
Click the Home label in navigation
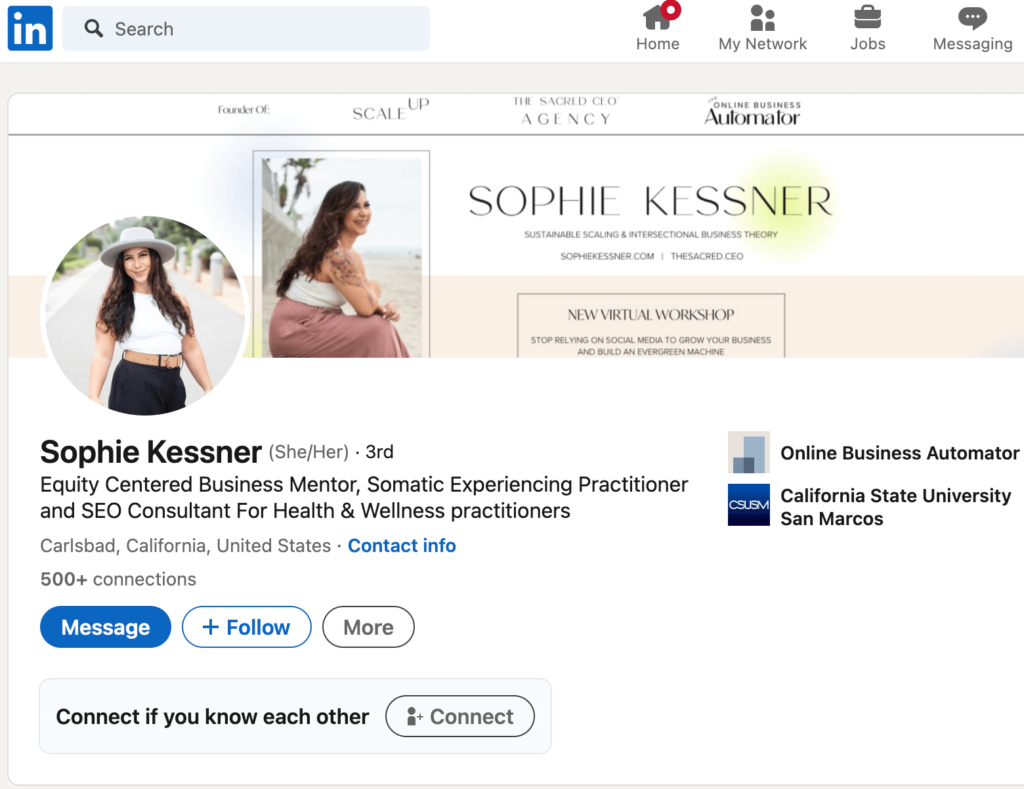tap(658, 44)
